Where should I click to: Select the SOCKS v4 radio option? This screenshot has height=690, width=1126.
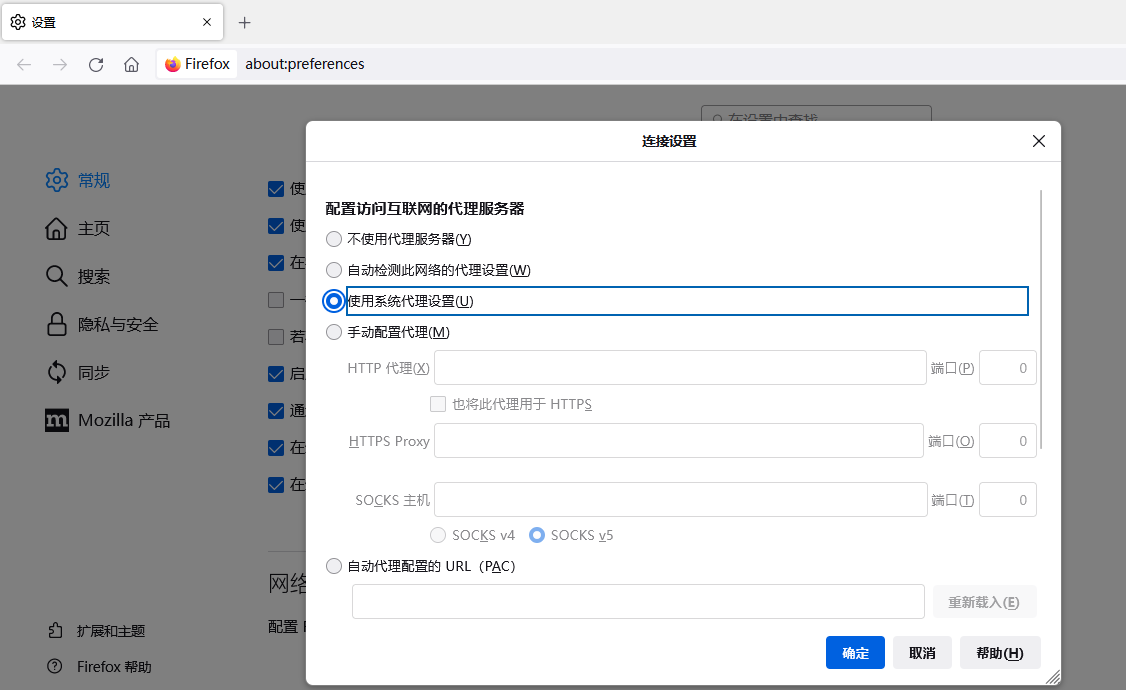[x=438, y=535]
